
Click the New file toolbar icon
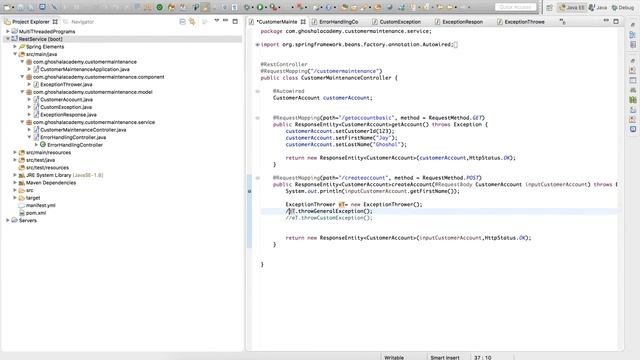pos(7,7)
